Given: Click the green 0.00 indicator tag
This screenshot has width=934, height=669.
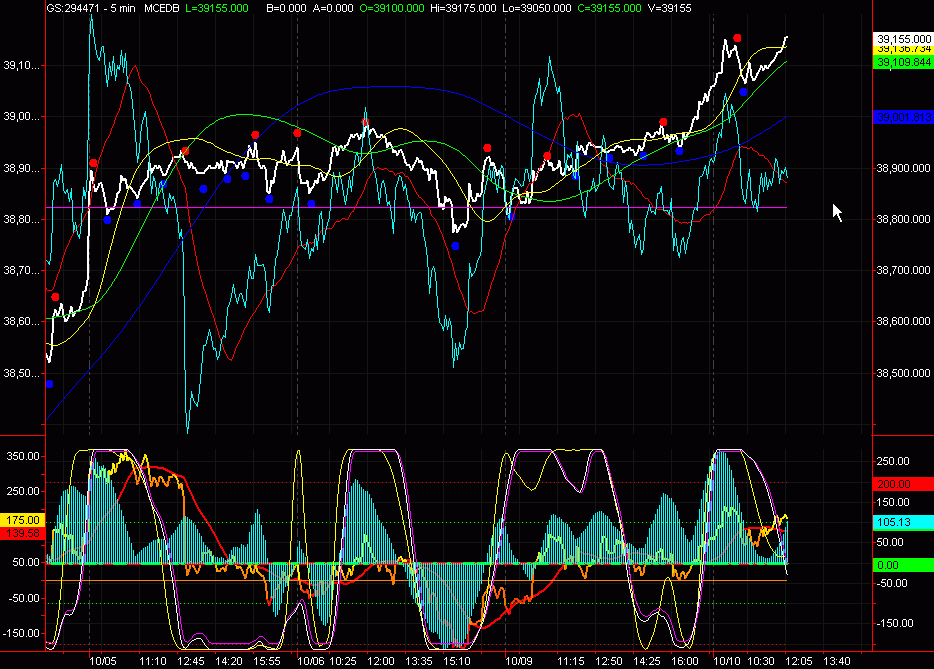Looking at the screenshot, I should point(903,565).
